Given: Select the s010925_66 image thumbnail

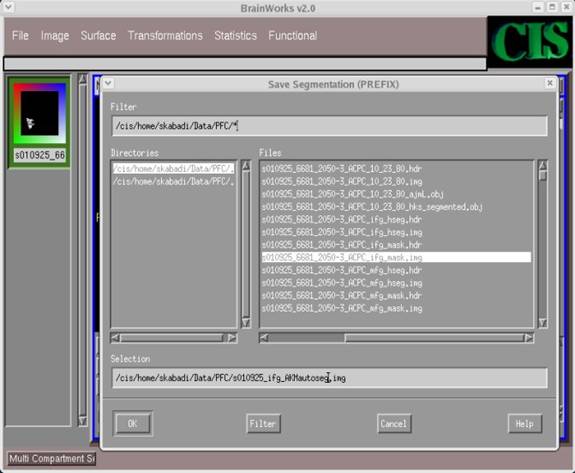Looking at the screenshot, I should (40, 114).
